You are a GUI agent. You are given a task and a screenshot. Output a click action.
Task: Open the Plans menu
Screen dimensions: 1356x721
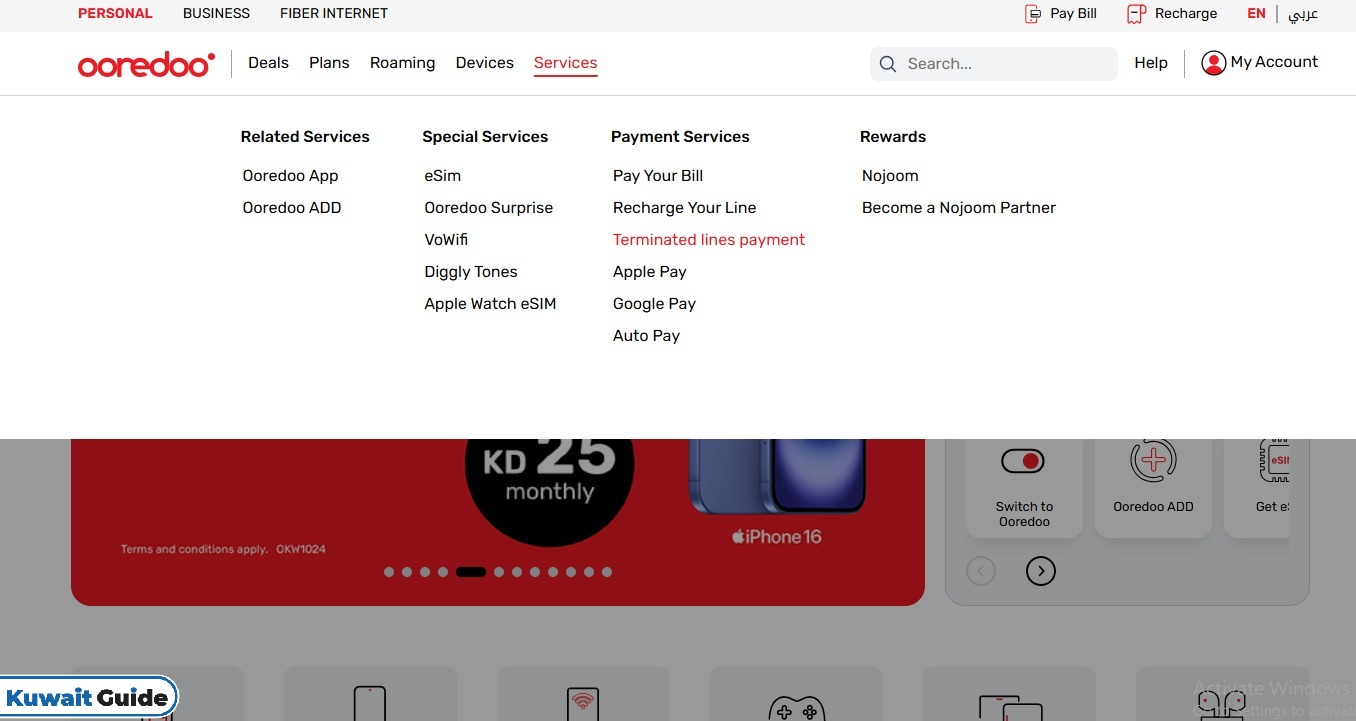pyautogui.click(x=329, y=63)
